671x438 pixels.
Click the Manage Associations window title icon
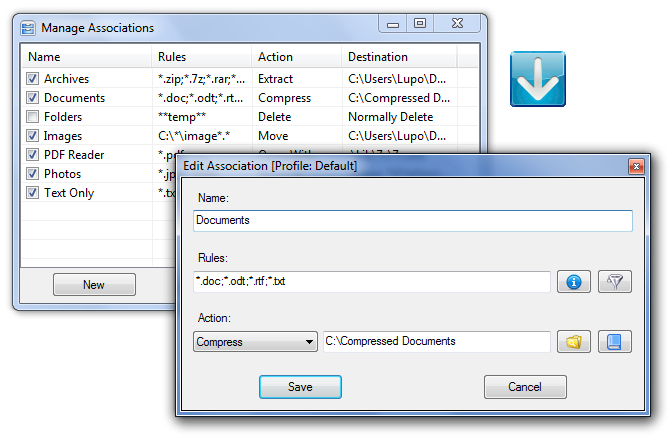coord(29,28)
